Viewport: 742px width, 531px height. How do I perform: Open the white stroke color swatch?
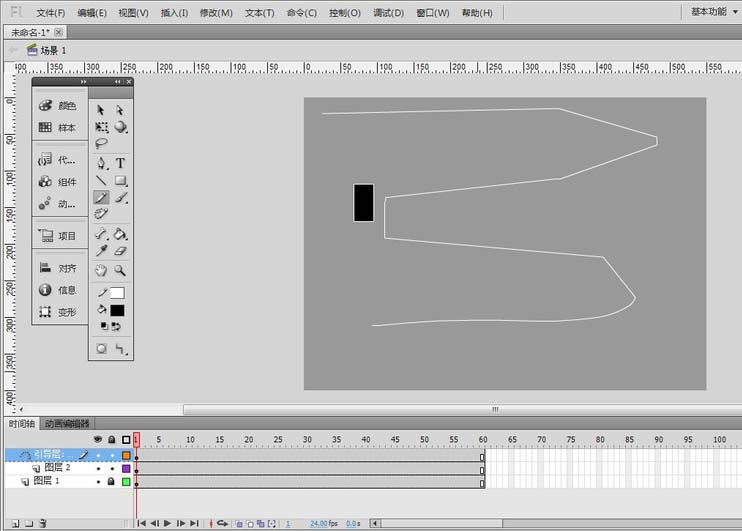tap(117, 293)
